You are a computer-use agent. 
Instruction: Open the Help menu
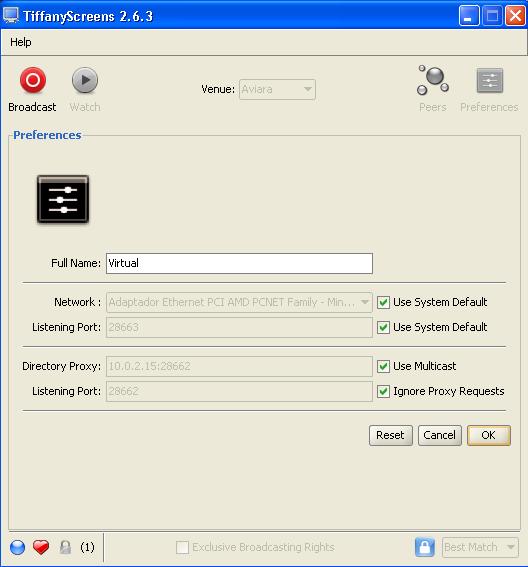pyautogui.click(x=21, y=42)
